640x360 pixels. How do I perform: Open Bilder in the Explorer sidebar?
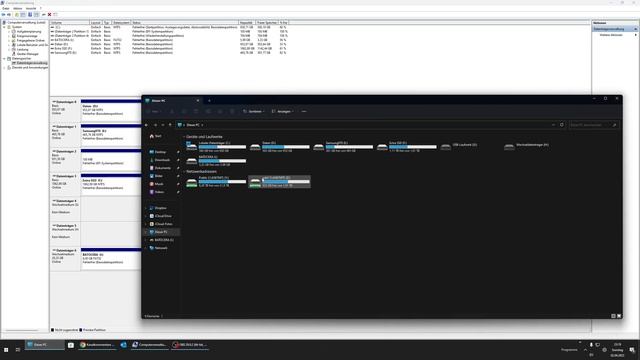click(x=156, y=176)
